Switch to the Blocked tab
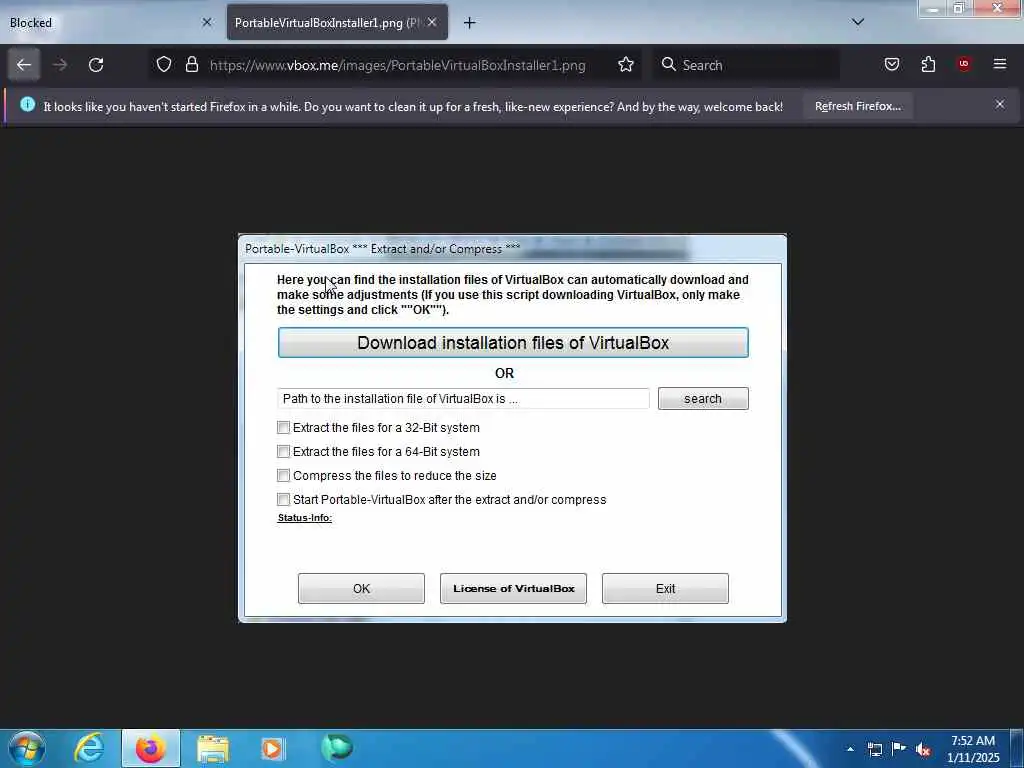1024x768 pixels. click(110, 23)
